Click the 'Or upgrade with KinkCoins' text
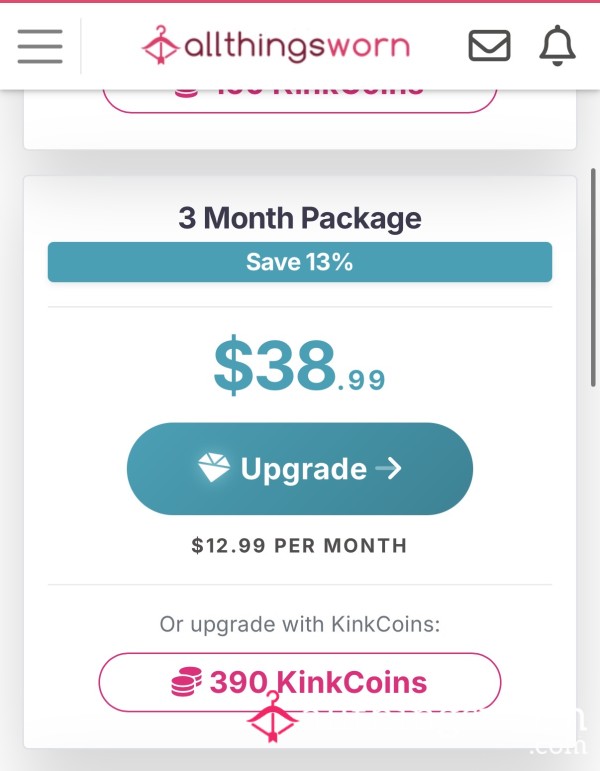The image size is (600, 771). pyautogui.click(x=300, y=624)
